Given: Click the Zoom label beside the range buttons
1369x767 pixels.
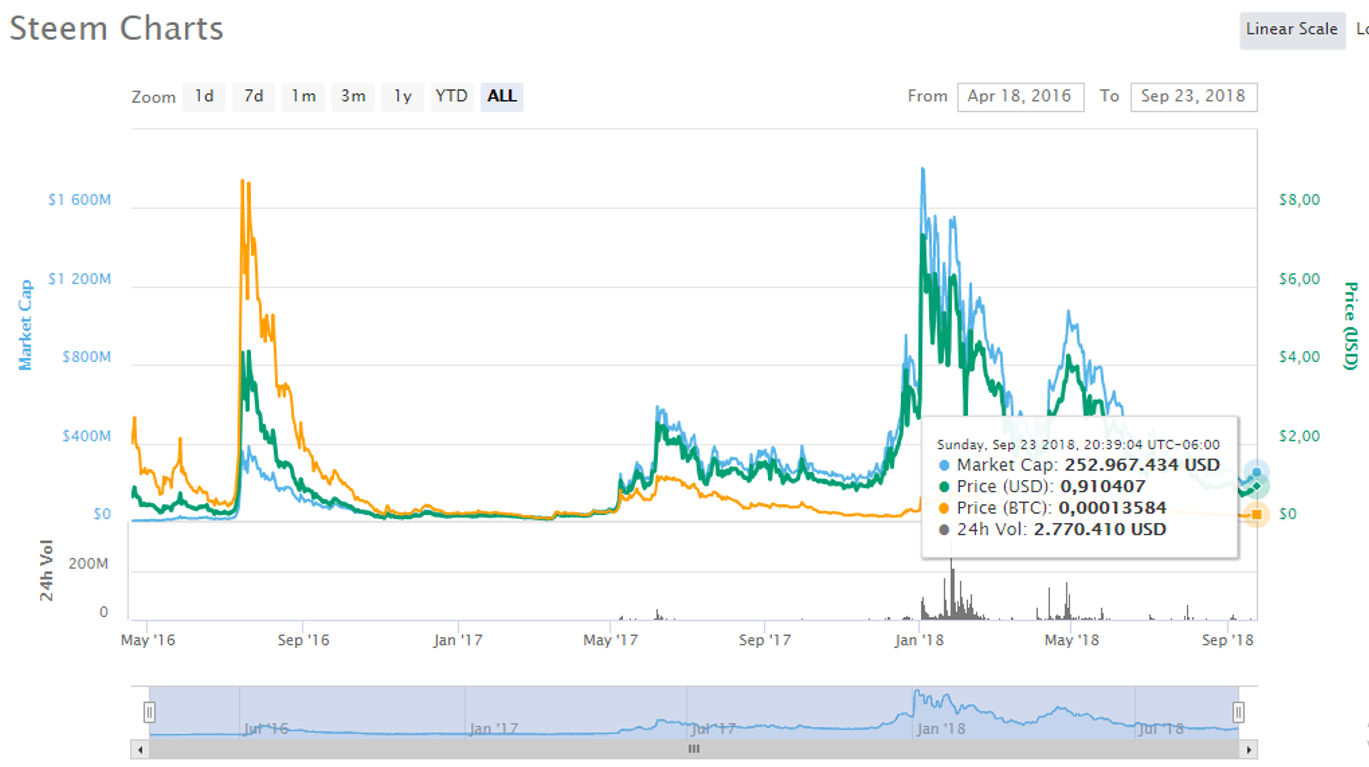Looking at the screenshot, I should [153, 97].
